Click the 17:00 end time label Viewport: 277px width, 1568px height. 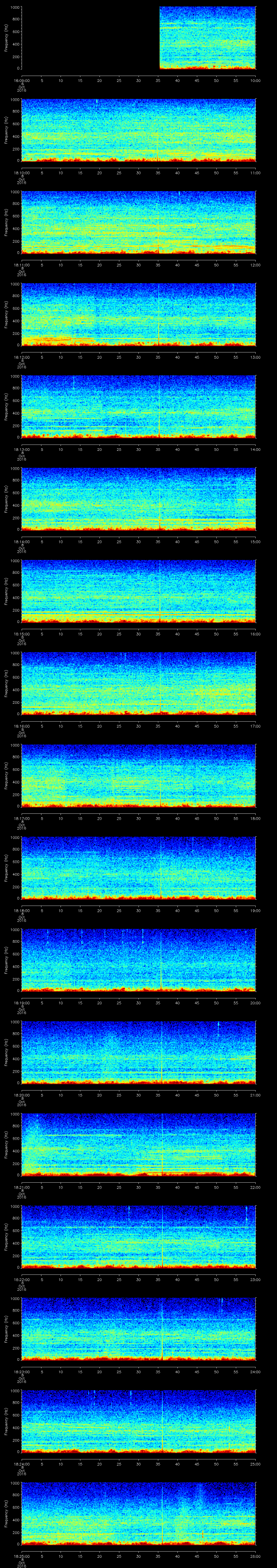[255, 726]
